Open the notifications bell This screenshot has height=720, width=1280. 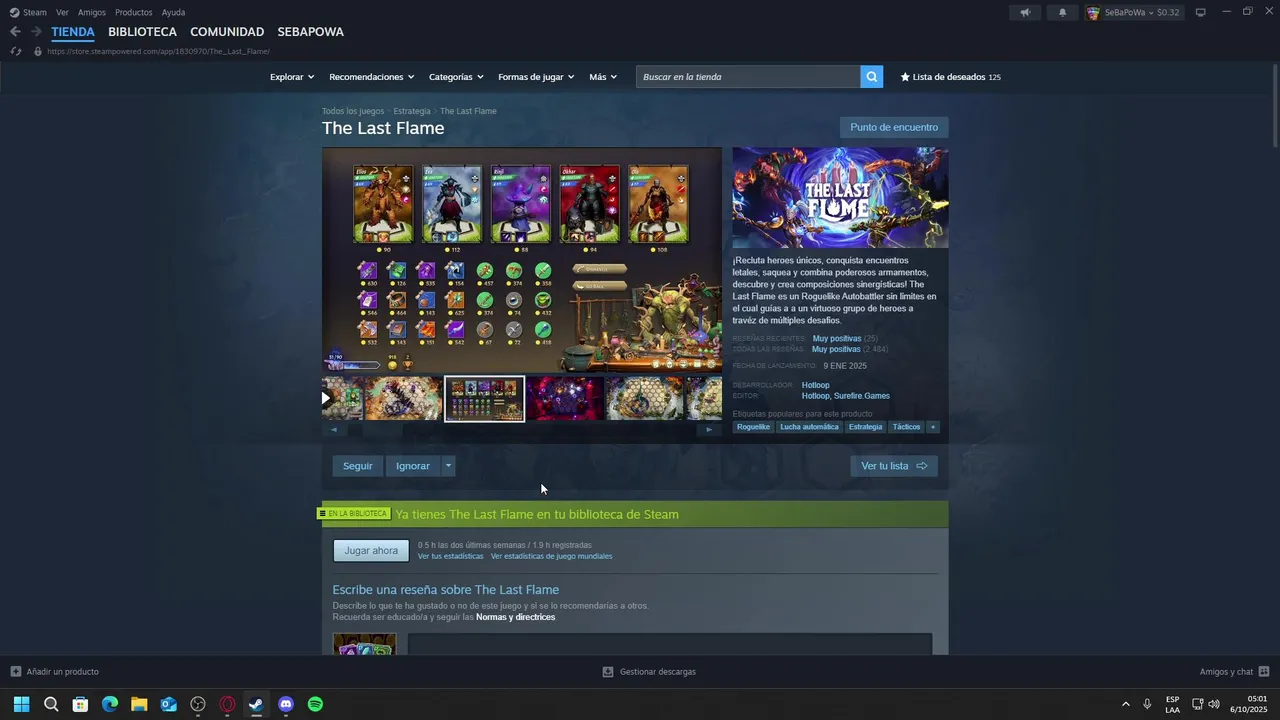coord(1062,12)
